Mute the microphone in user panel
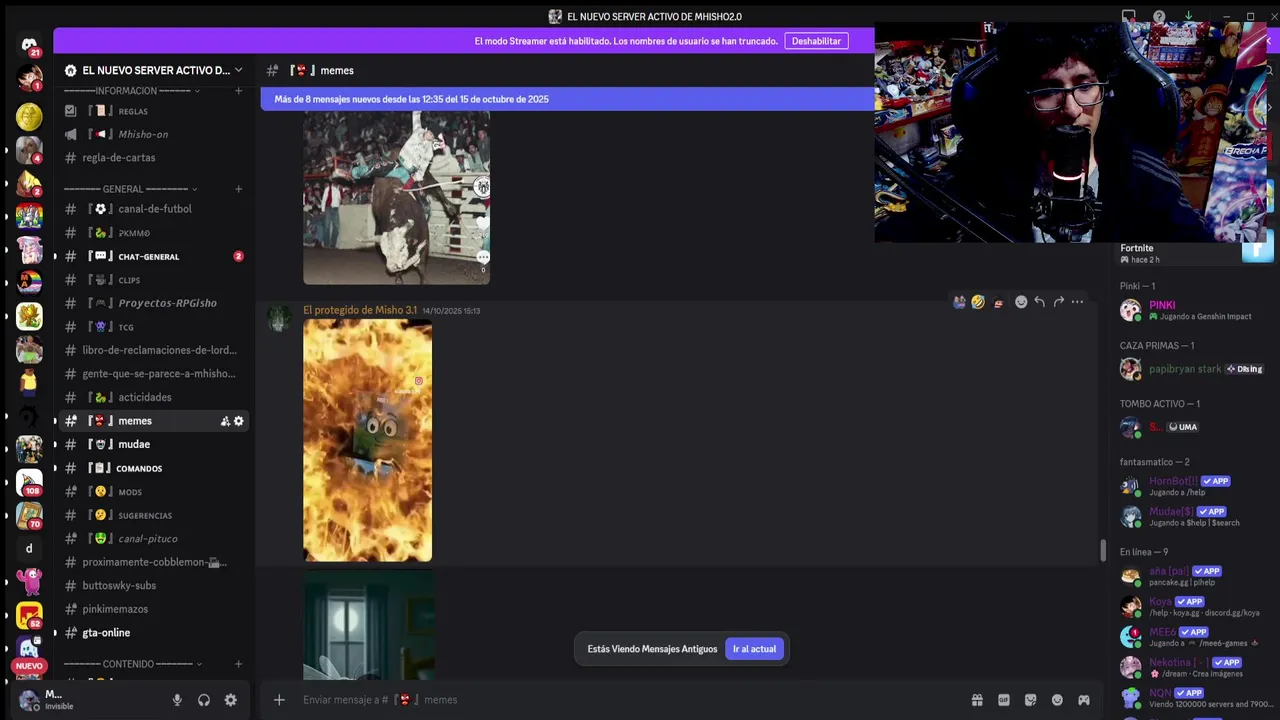 [177, 700]
